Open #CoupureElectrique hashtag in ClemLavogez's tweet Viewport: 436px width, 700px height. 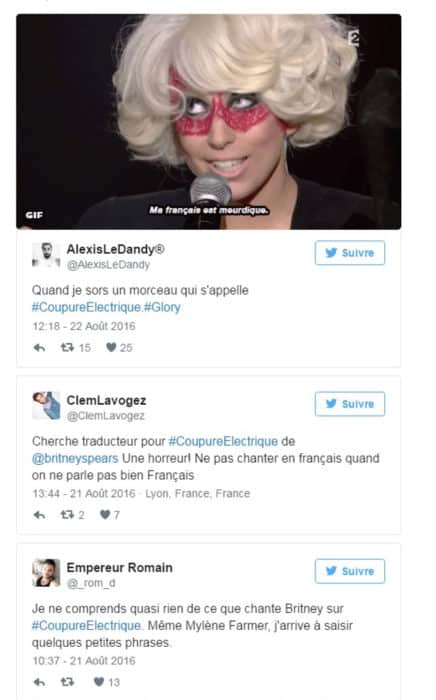click(x=223, y=442)
